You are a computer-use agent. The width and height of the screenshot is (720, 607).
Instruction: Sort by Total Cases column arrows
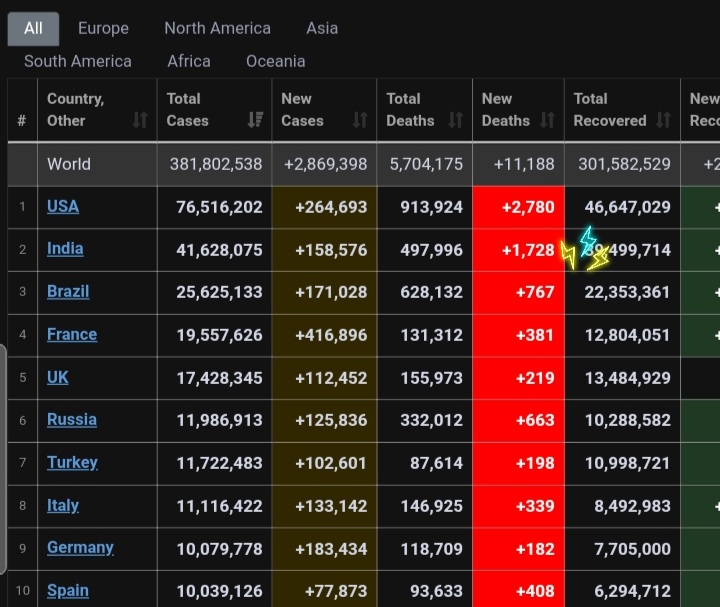point(255,120)
